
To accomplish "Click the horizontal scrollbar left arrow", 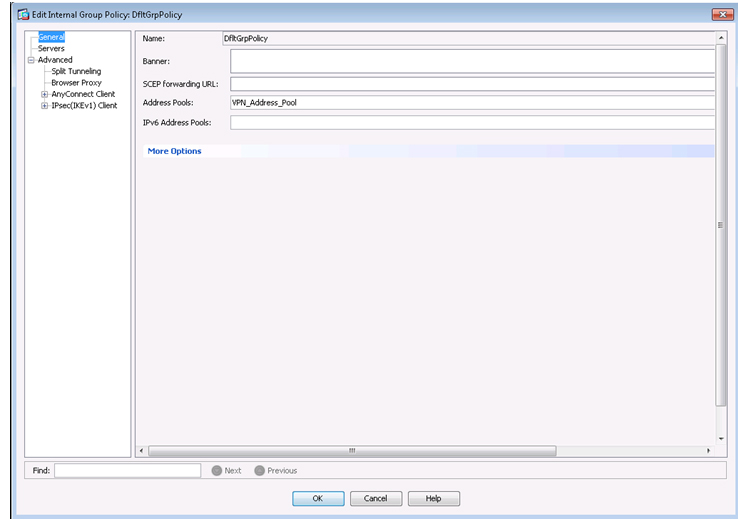I will tap(140, 451).
